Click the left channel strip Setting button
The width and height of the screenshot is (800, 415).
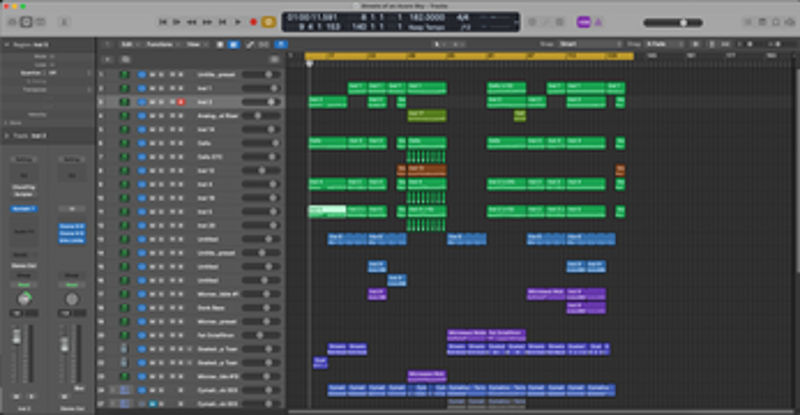point(23,160)
